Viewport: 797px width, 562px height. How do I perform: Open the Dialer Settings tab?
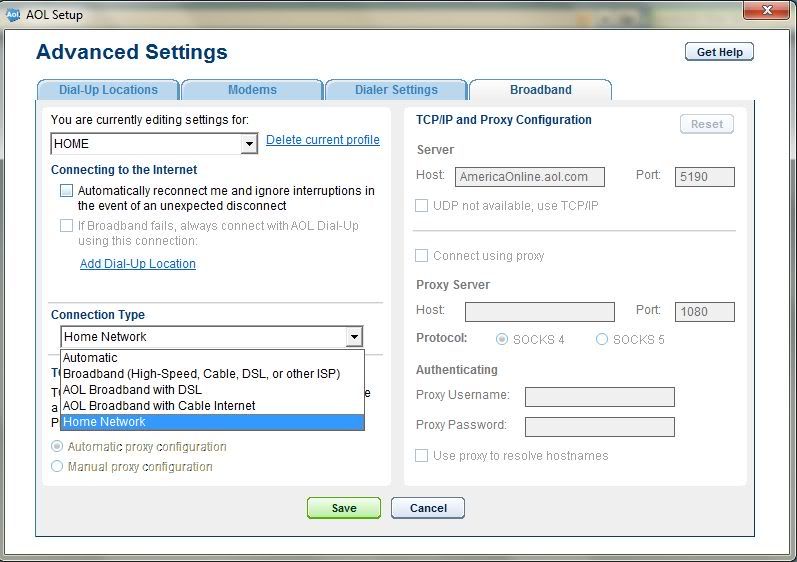coord(396,90)
